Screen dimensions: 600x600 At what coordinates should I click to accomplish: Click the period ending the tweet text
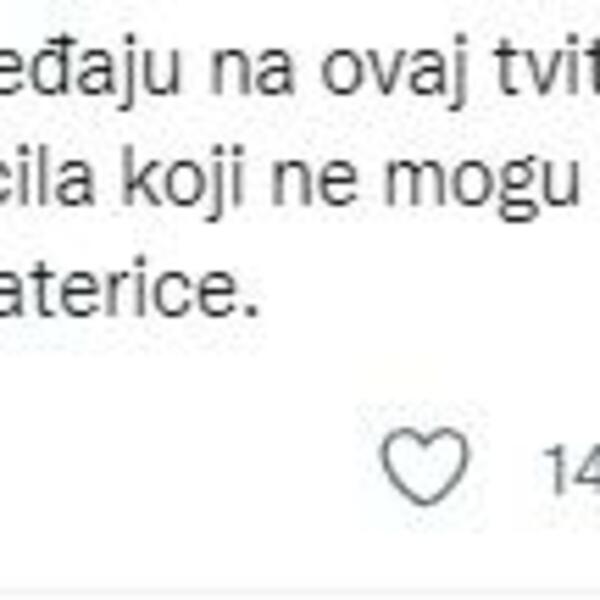pos(251,306)
